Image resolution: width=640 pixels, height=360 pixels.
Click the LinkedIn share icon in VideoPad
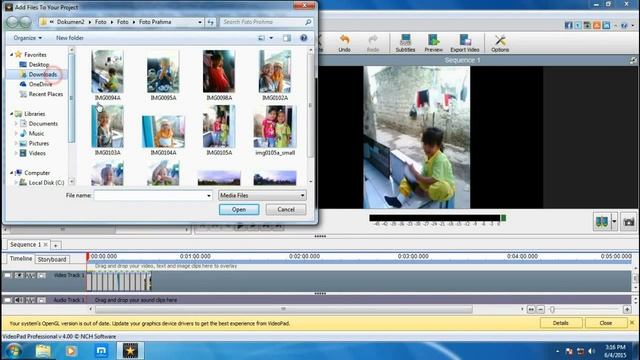tap(606, 25)
